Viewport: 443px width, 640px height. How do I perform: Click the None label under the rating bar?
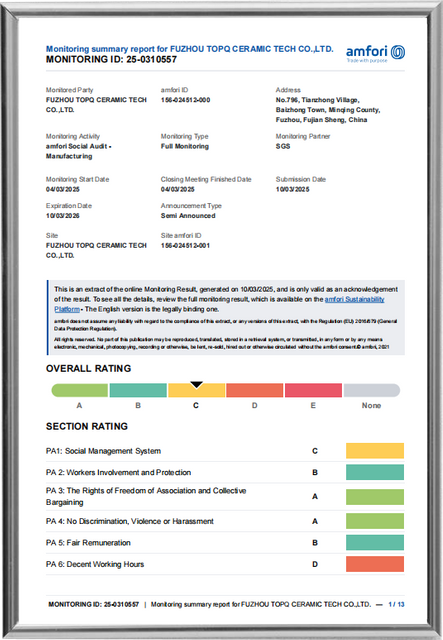pos(371,406)
